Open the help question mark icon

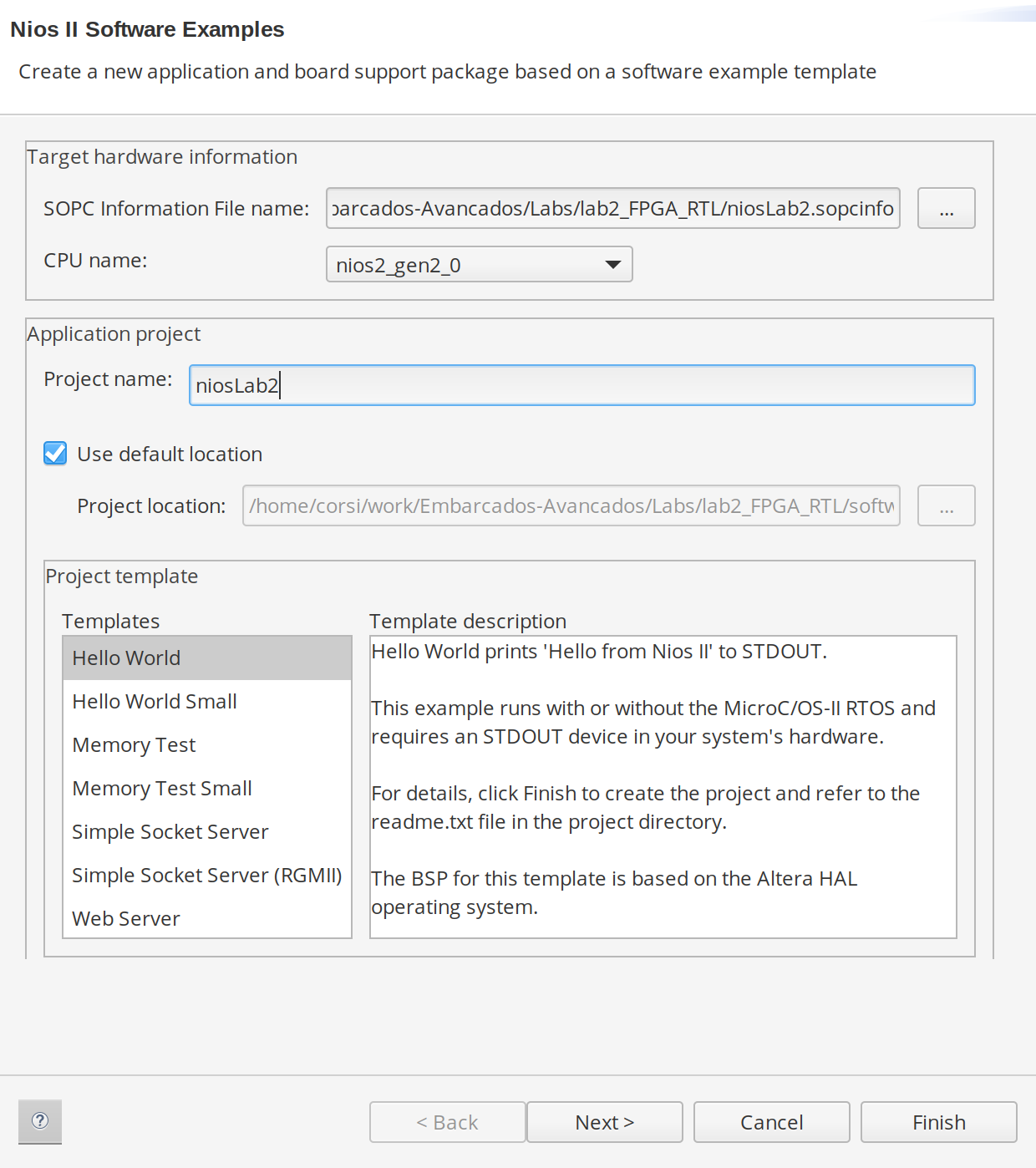click(40, 1121)
